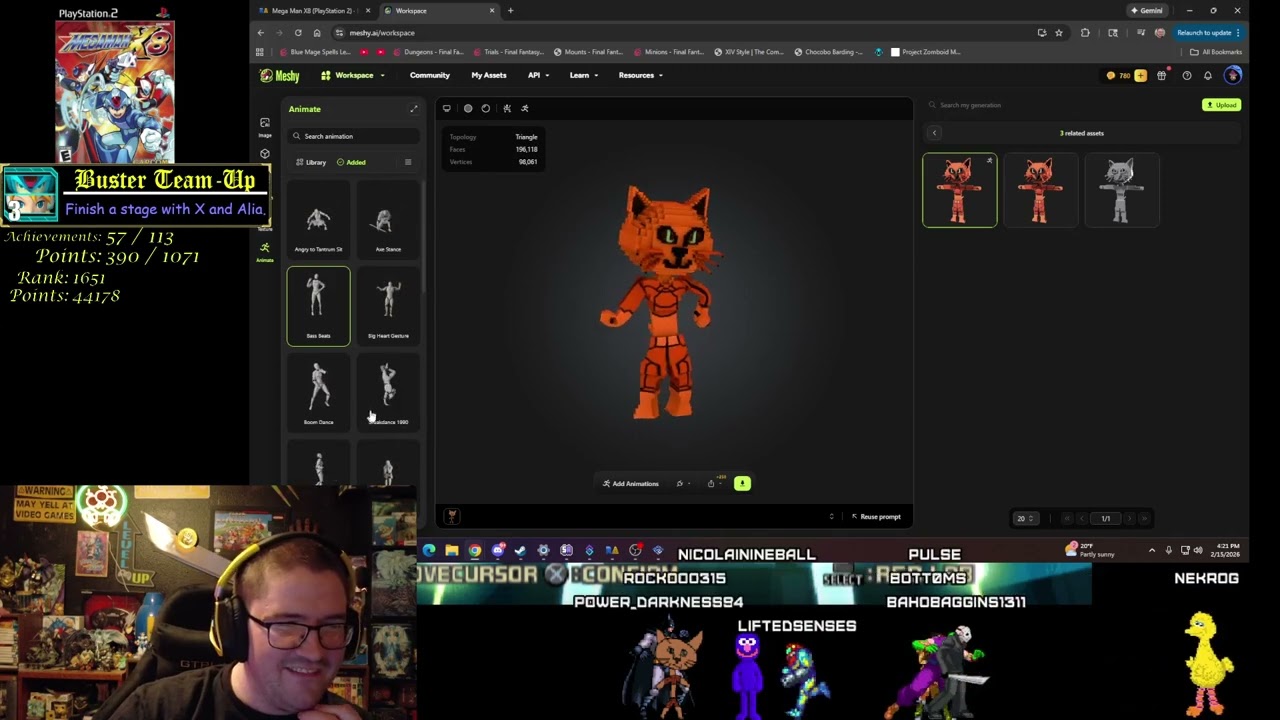Select the Boom Dance animation
The image size is (1280, 720).
coord(318,392)
